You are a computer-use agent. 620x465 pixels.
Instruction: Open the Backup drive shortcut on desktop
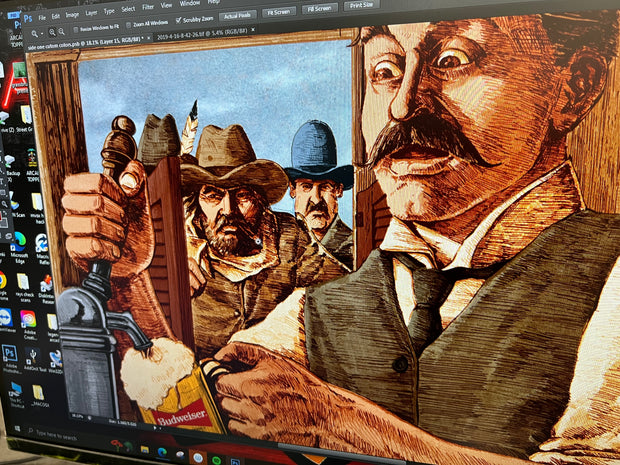point(11,166)
